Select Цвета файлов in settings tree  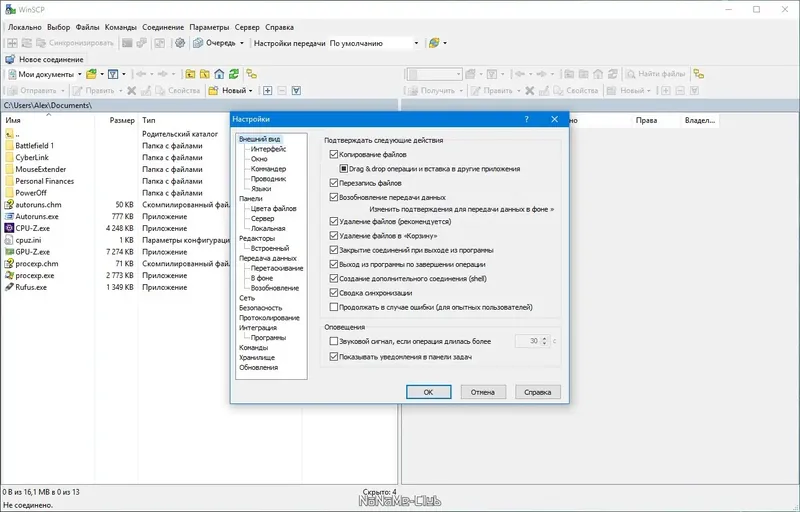273,209
